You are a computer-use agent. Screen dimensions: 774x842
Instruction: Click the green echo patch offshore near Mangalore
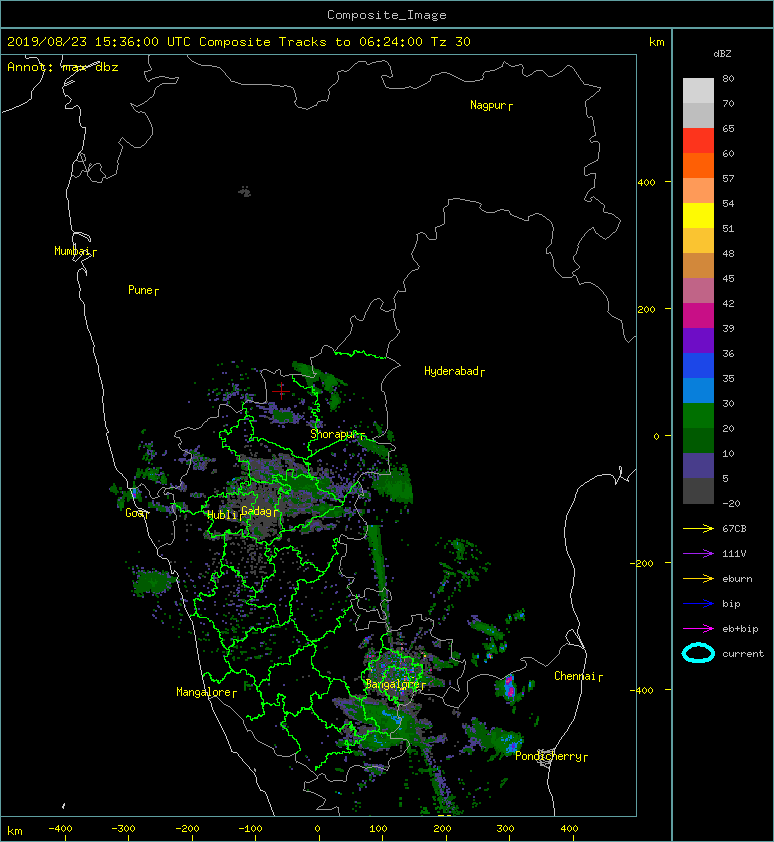152,582
